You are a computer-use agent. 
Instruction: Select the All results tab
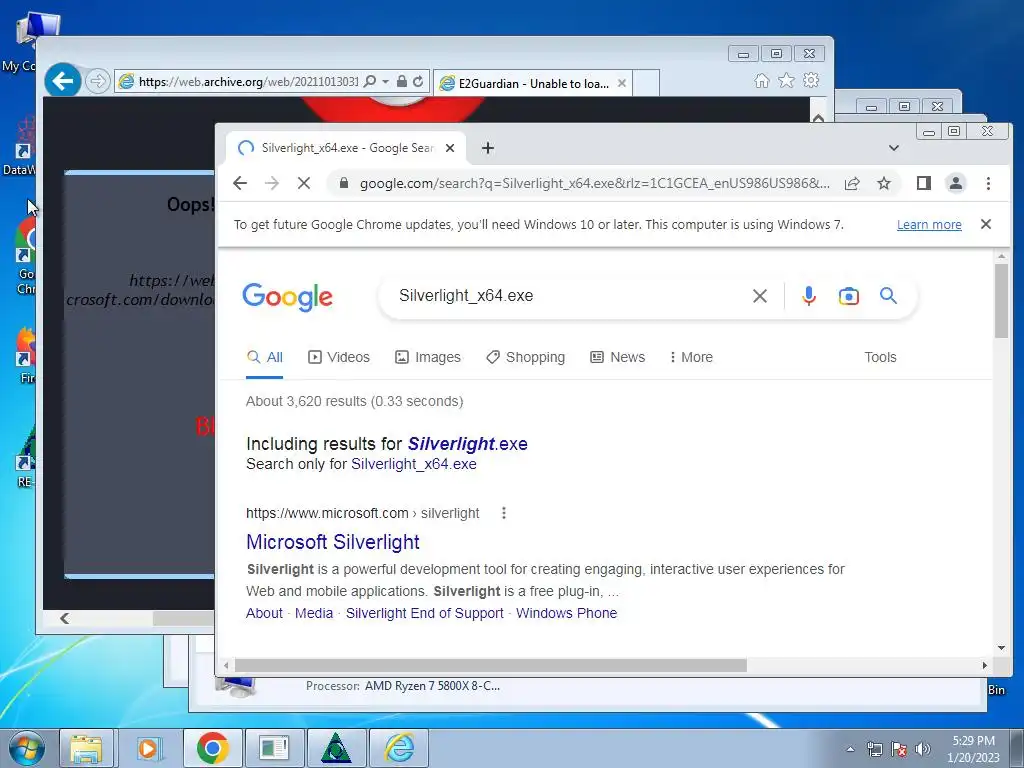pos(264,357)
